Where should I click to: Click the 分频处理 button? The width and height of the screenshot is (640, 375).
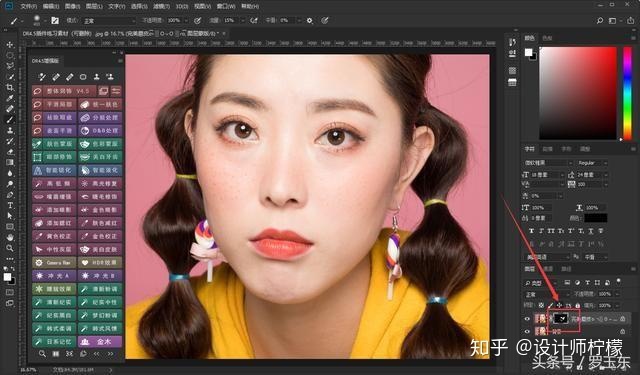tap(100, 118)
